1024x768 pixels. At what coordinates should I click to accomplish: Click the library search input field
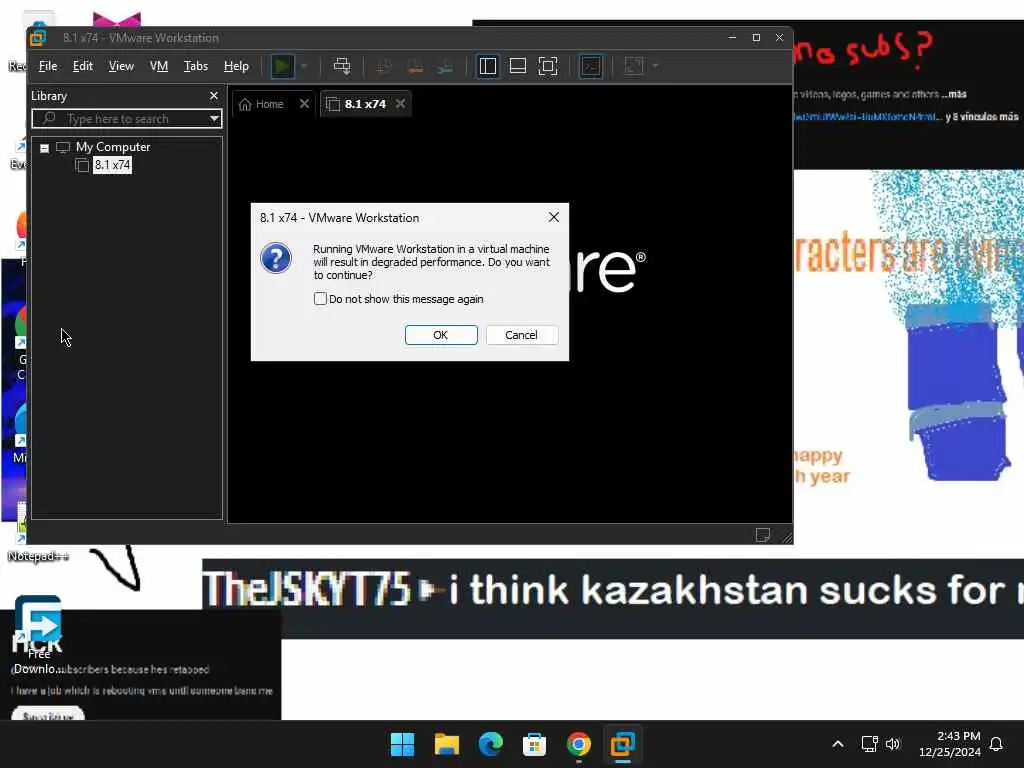(x=121, y=119)
